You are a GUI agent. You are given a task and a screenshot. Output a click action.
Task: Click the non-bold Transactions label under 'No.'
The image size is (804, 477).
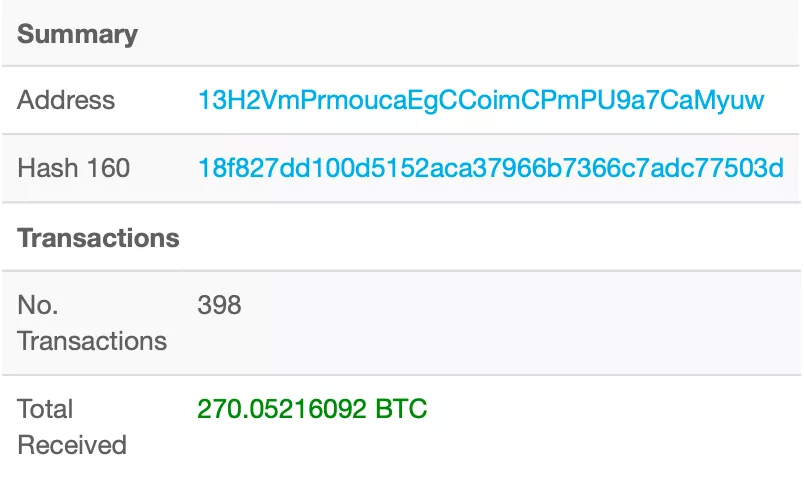click(x=92, y=341)
